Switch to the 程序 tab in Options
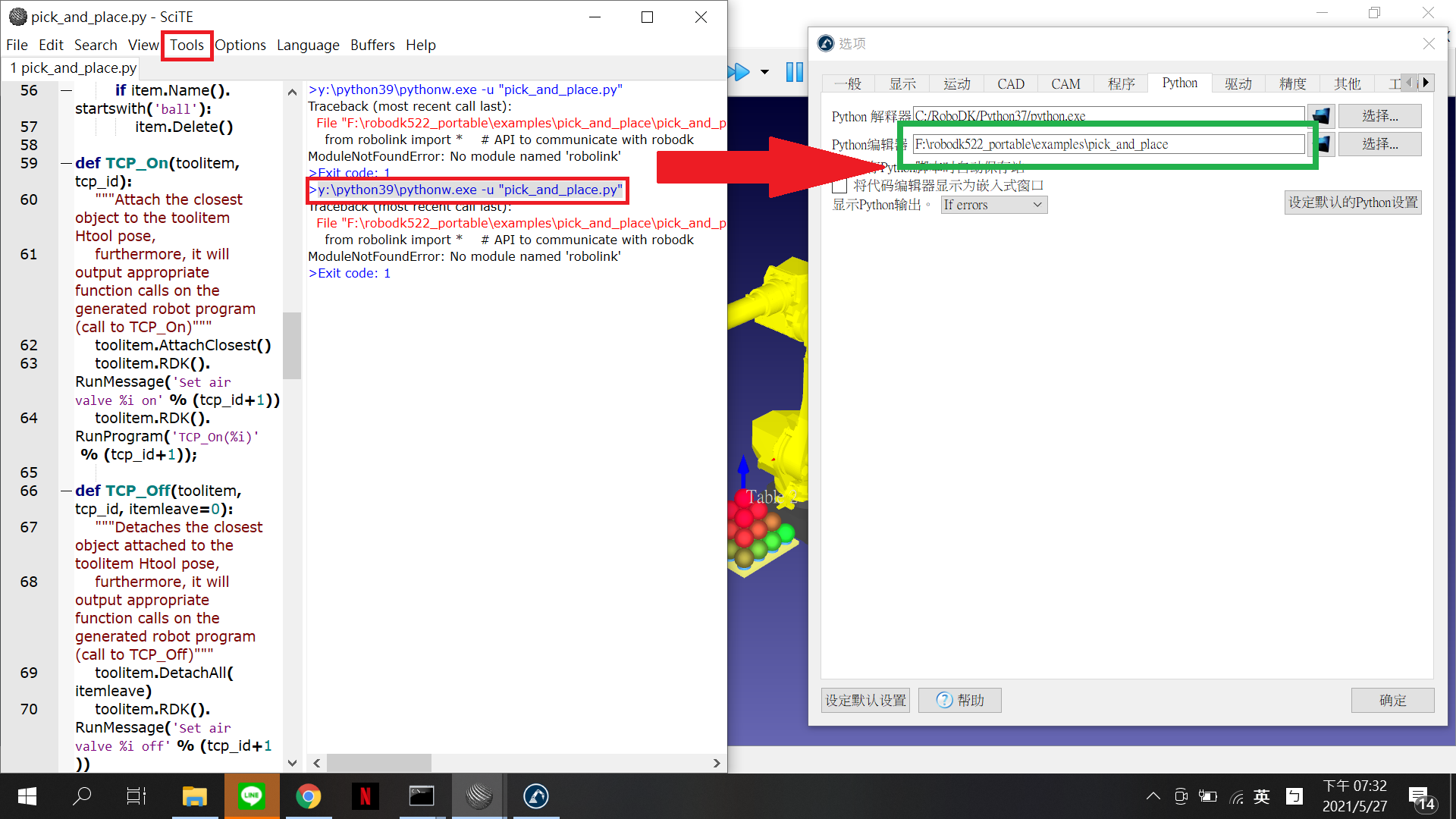Image resolution: width=1456 pixels, height=819 pixels. click(x=1121, y=83)
